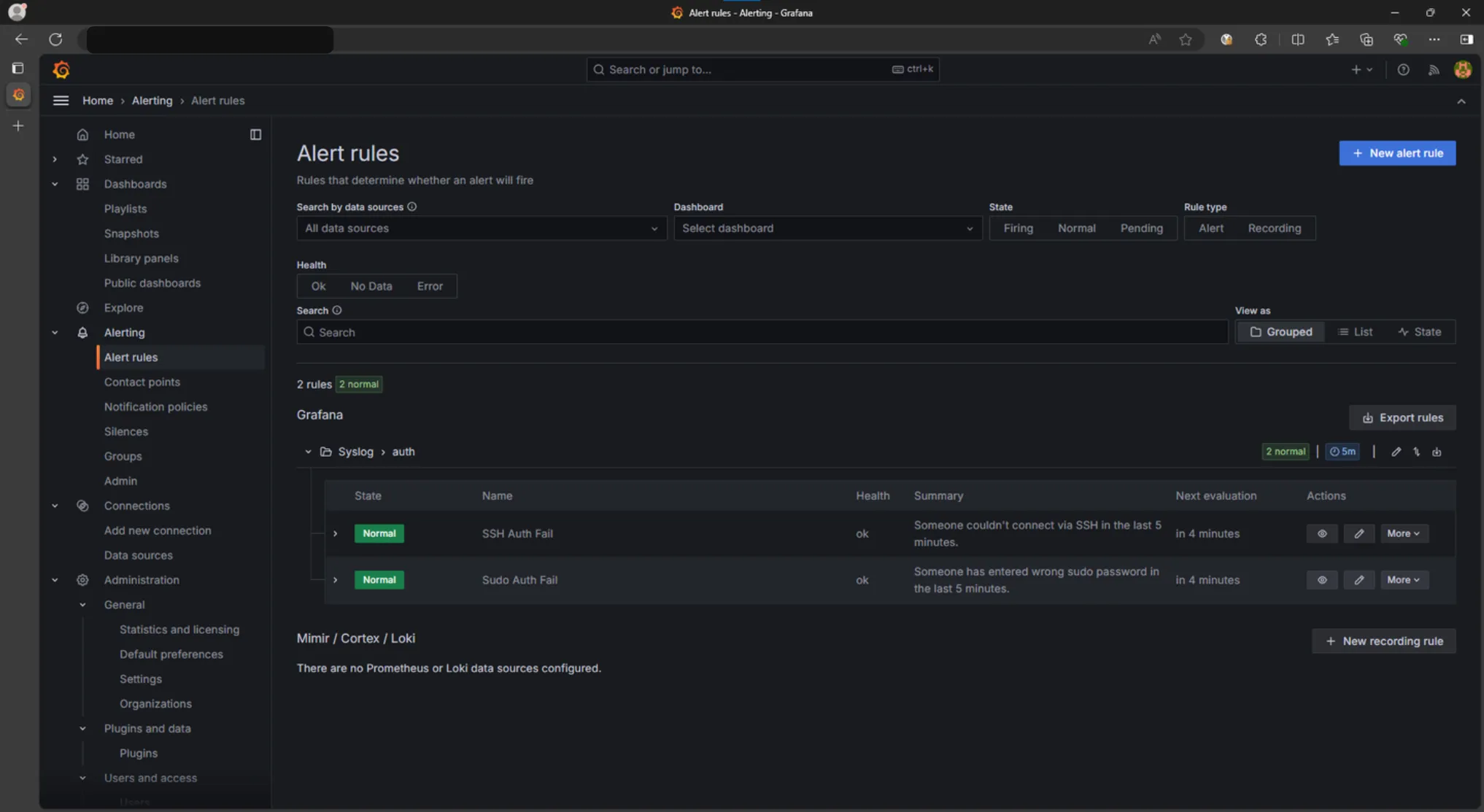Toggle the Recording rule type filter
This screenshot has height=812, width=1484.
click(x=1274, y=228)
